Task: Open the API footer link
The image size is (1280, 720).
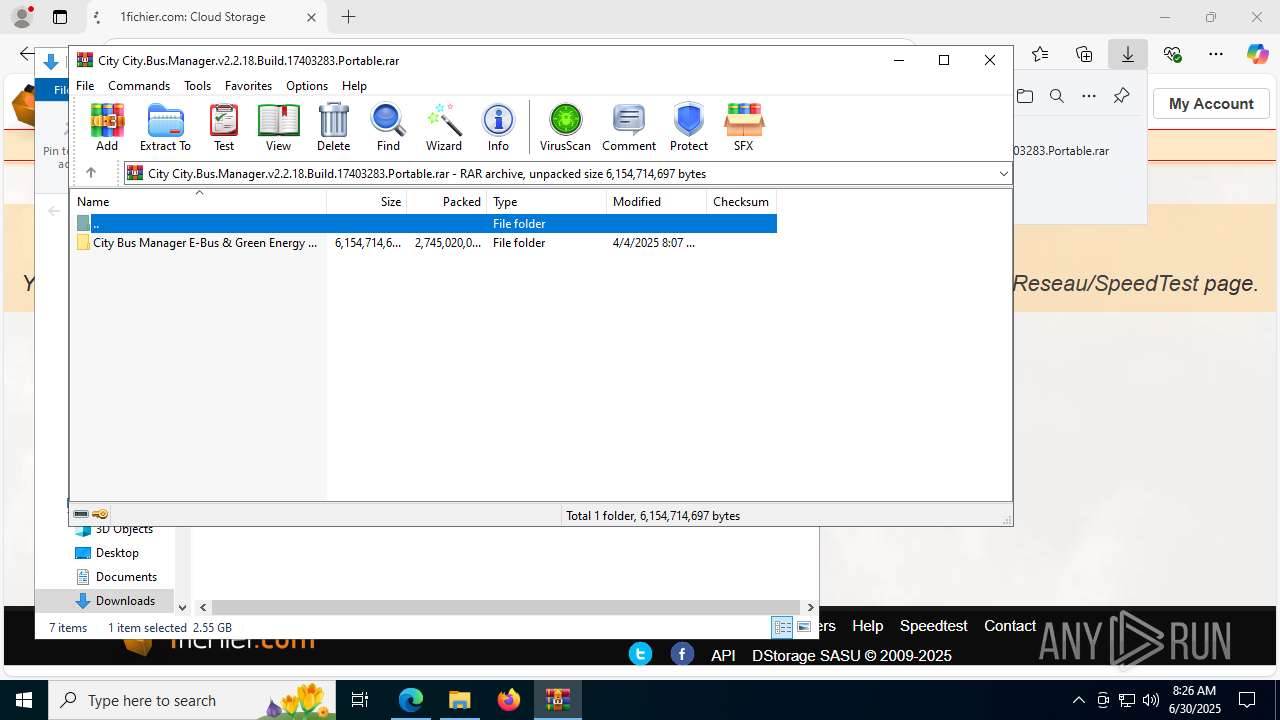Action: 723,655
